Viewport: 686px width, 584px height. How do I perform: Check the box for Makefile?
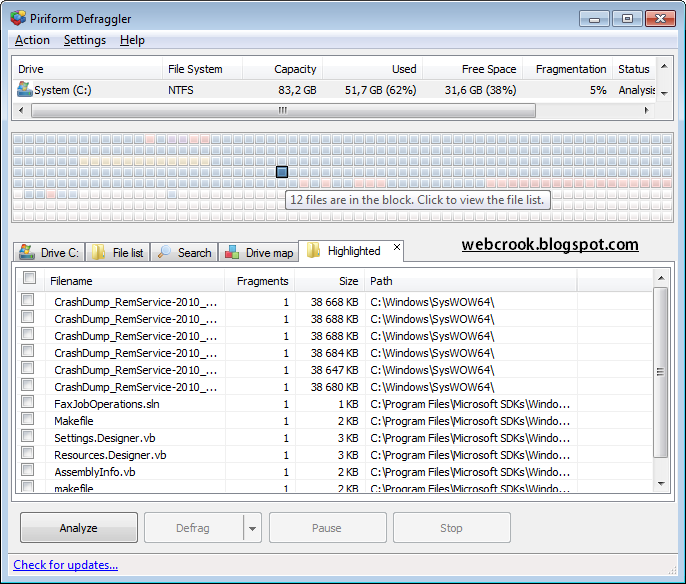(x=28, y=419)
